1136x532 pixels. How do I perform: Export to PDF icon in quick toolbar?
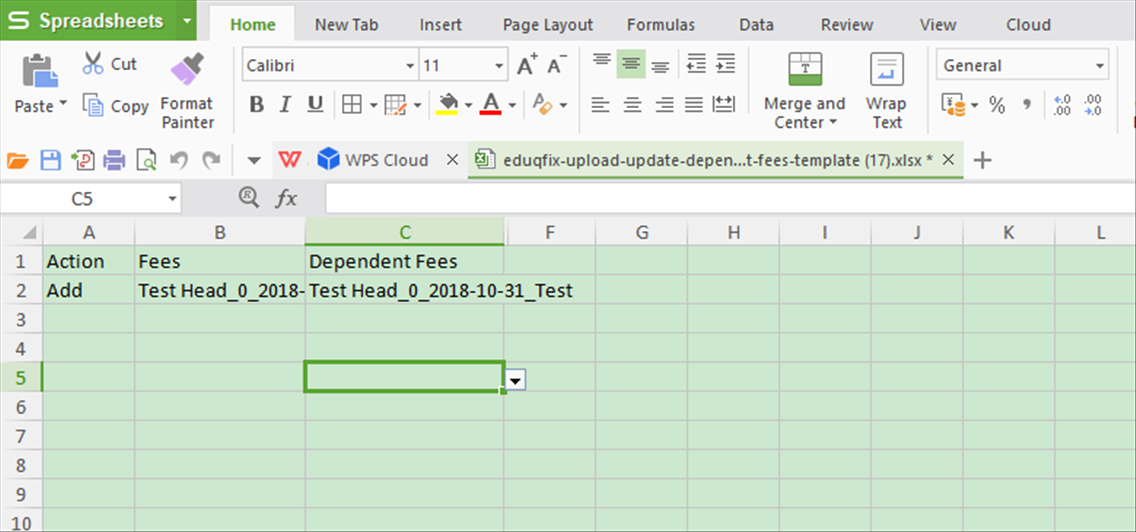[82, 160]
